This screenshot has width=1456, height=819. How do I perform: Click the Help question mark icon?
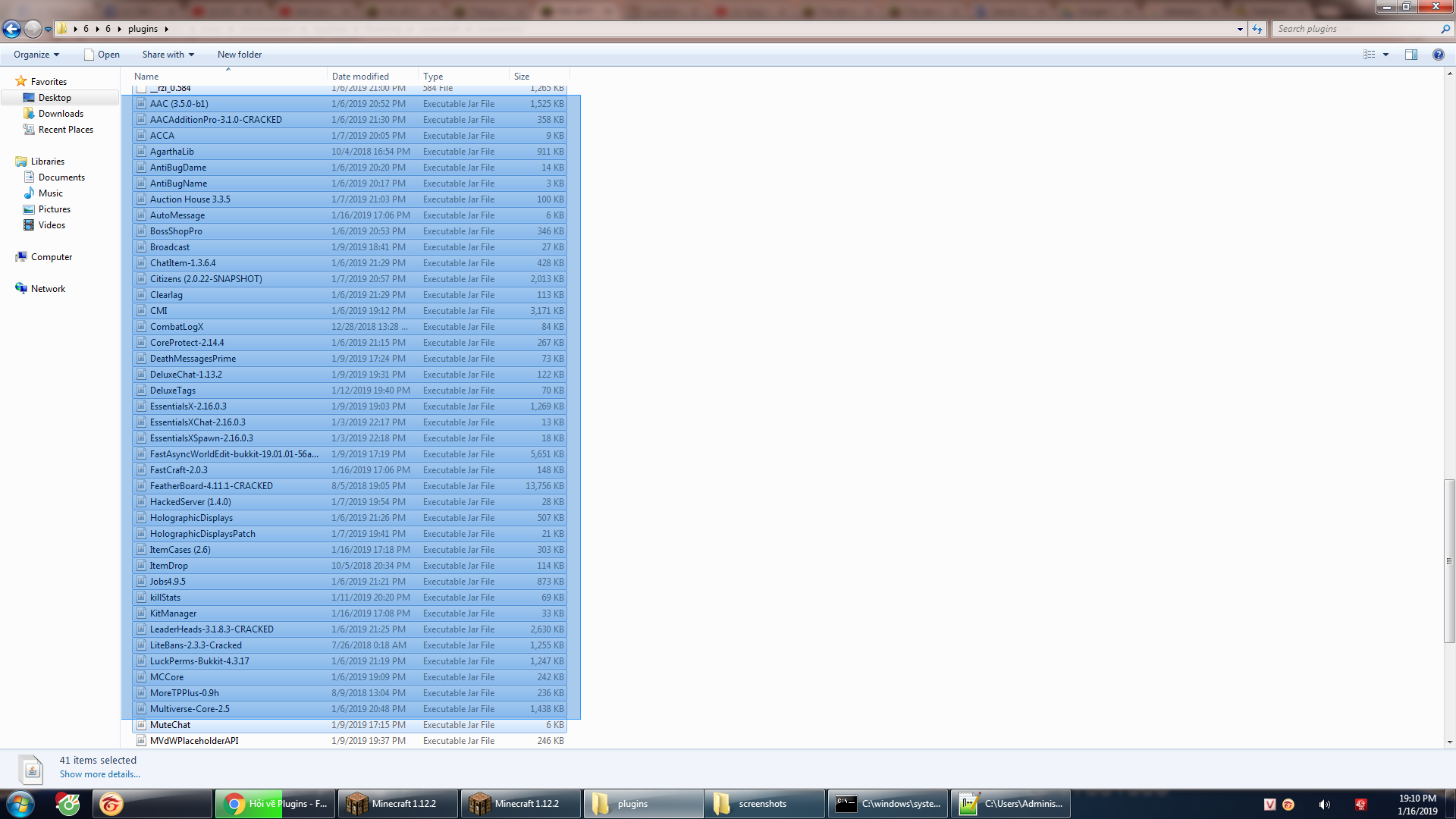click(1438, 55)
